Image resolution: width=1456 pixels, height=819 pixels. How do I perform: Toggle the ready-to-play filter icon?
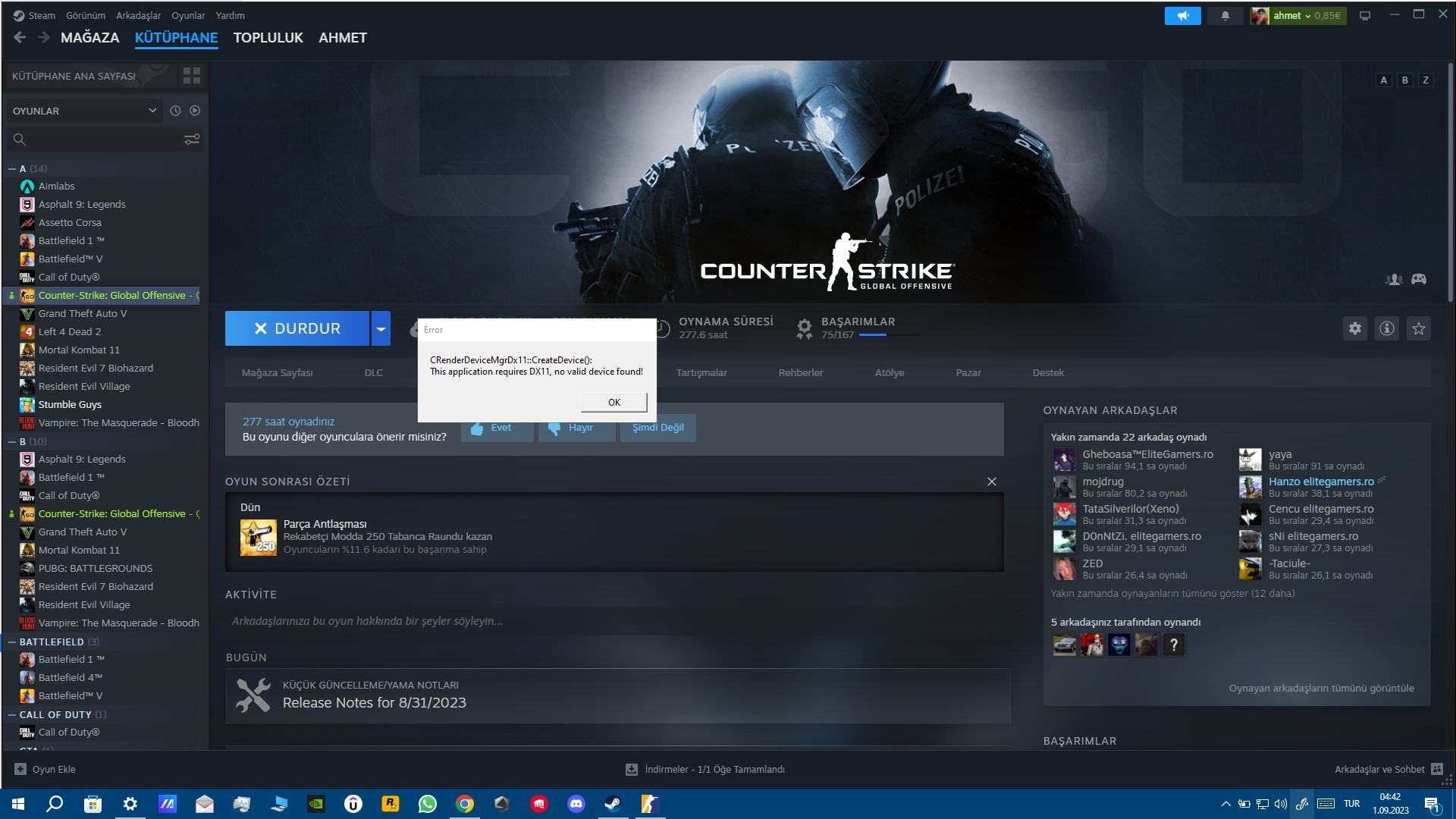(x=195, y=111)
